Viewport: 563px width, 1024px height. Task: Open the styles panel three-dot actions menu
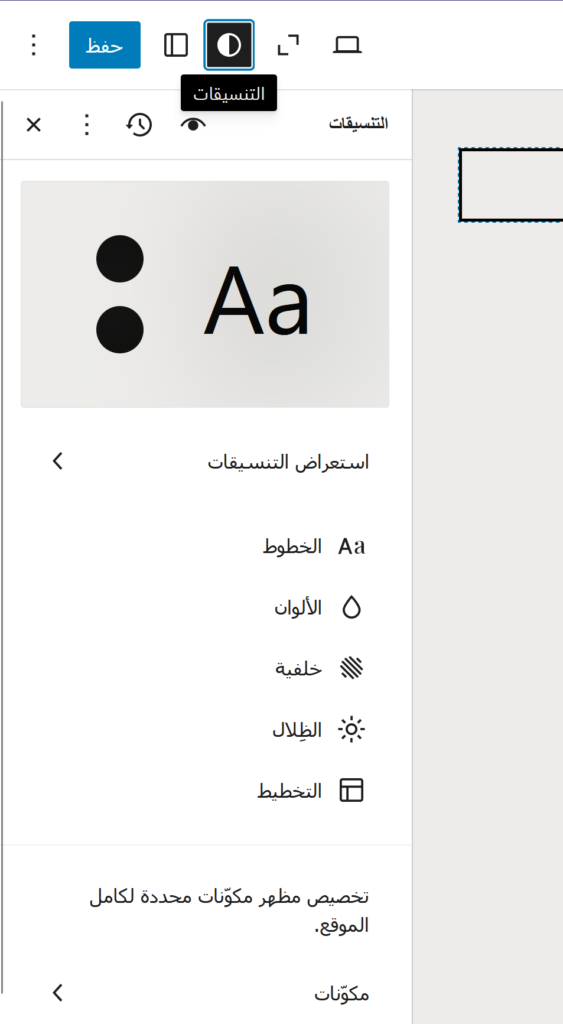[86, 124]
